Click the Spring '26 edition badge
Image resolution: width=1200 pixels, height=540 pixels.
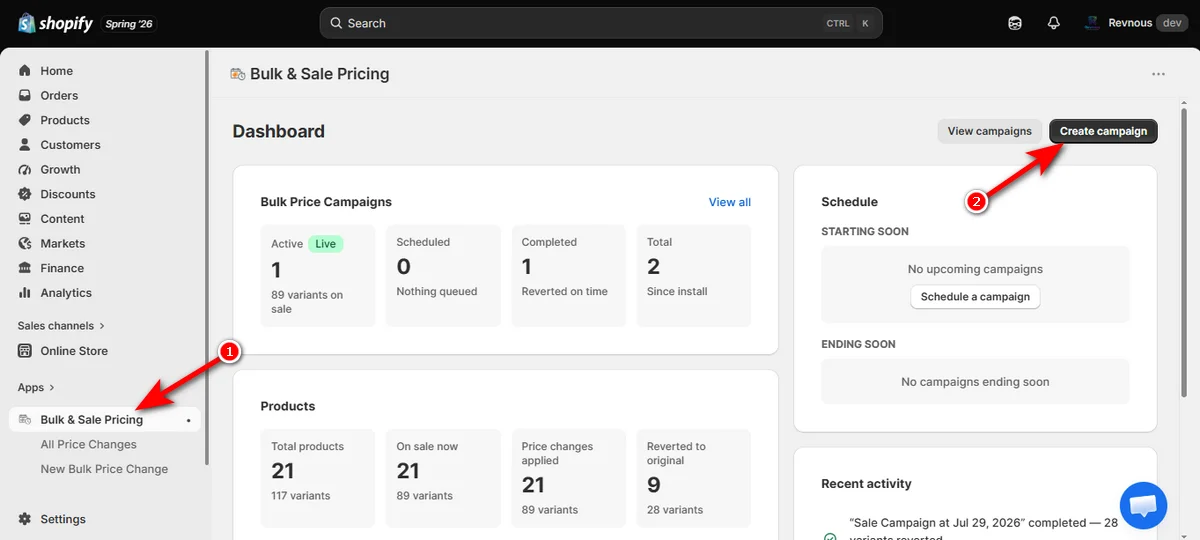click(x=129, y=23)
